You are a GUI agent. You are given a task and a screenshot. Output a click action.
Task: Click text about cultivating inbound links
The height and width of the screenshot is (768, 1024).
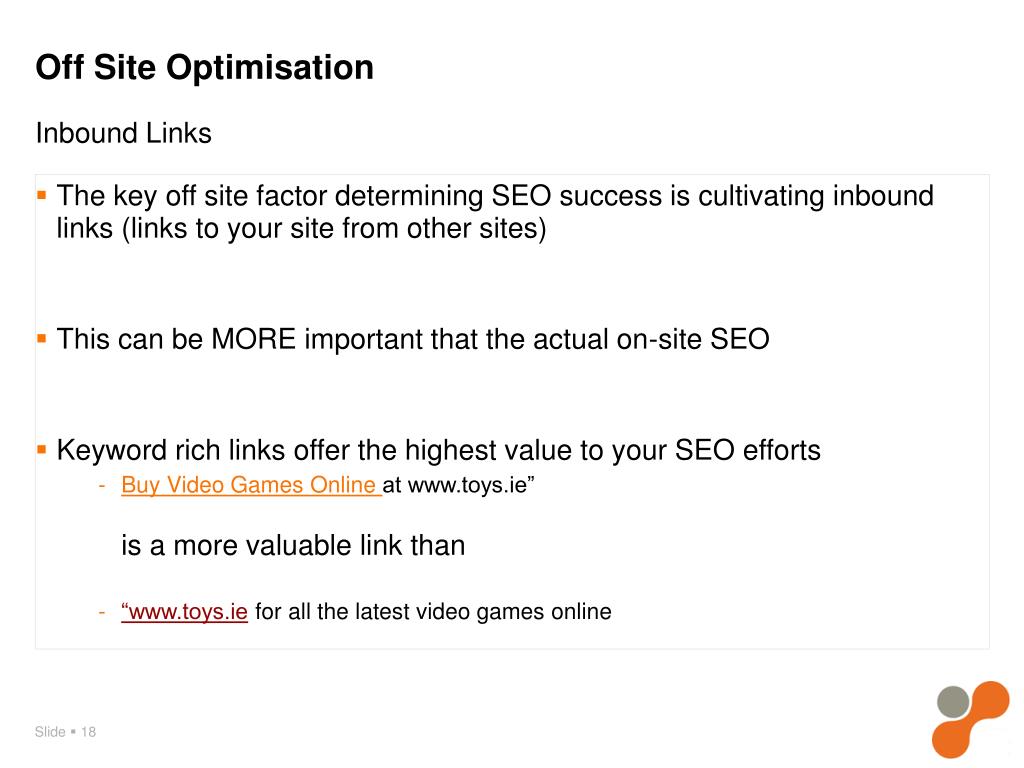coord(495,212)
